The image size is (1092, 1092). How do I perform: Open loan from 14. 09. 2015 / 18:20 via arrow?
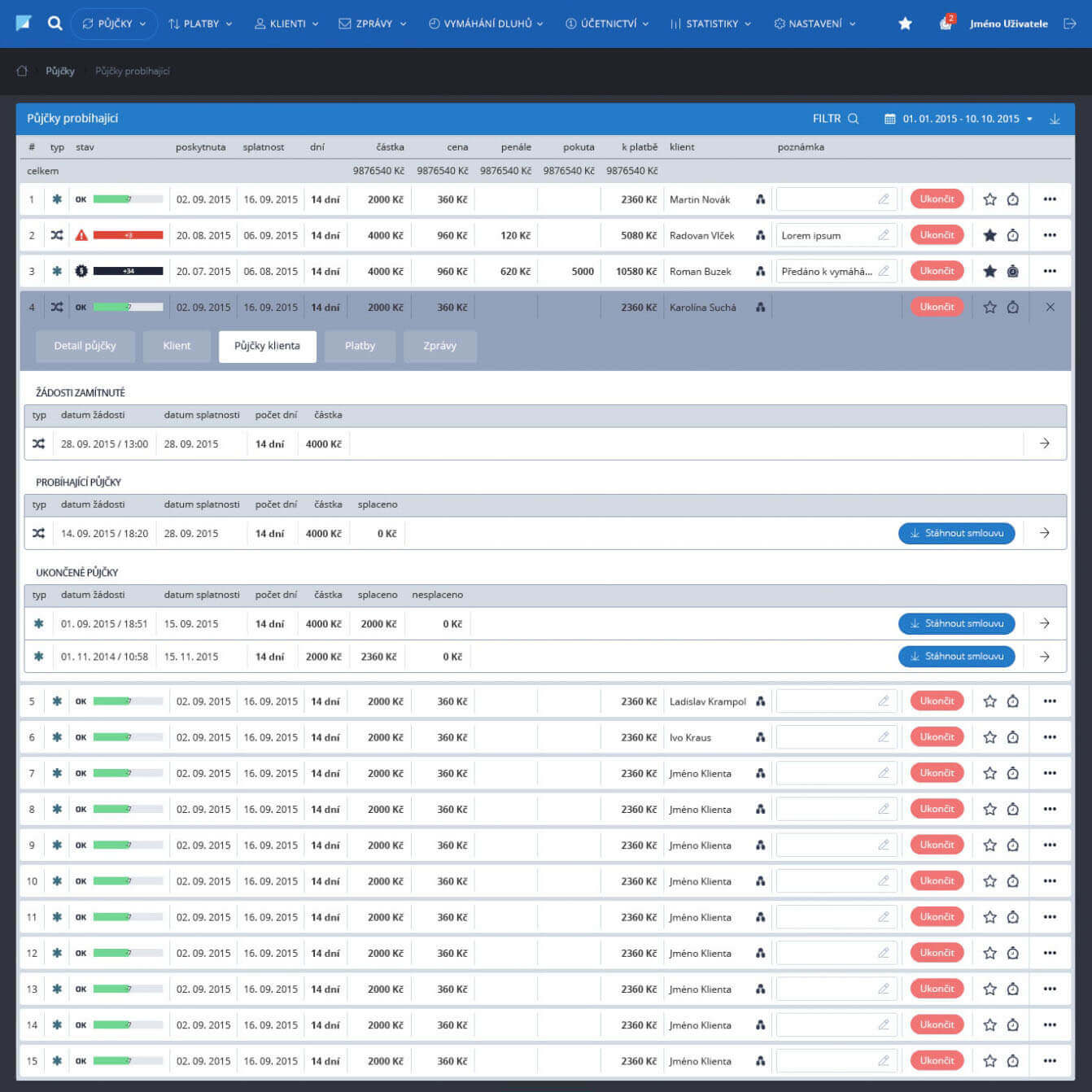tap(1045, 533)
